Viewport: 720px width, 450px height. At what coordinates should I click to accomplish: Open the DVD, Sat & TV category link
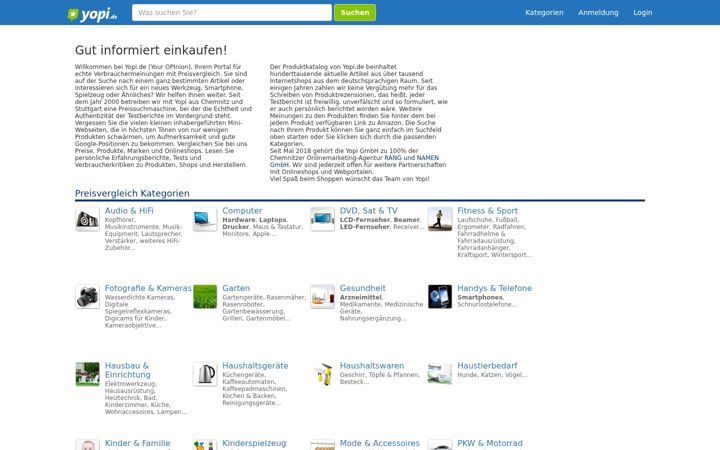(x=369, y=211)
